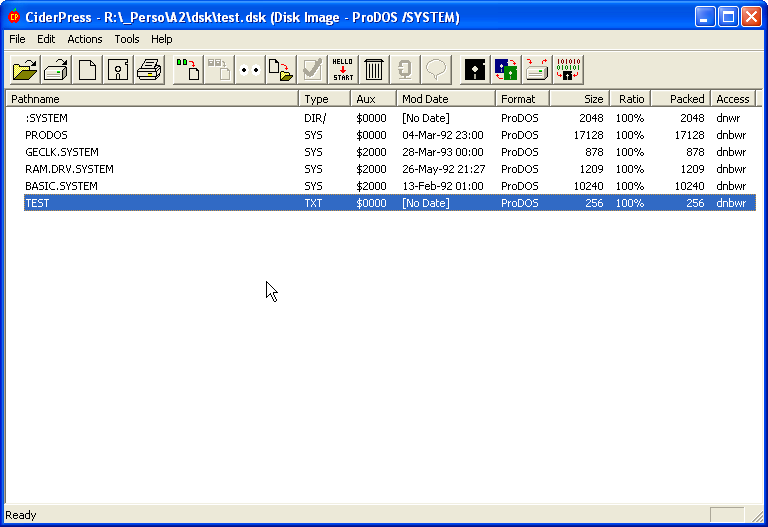Click the 10240 size value for BASIC.SYSTEM

coord(588,186)
